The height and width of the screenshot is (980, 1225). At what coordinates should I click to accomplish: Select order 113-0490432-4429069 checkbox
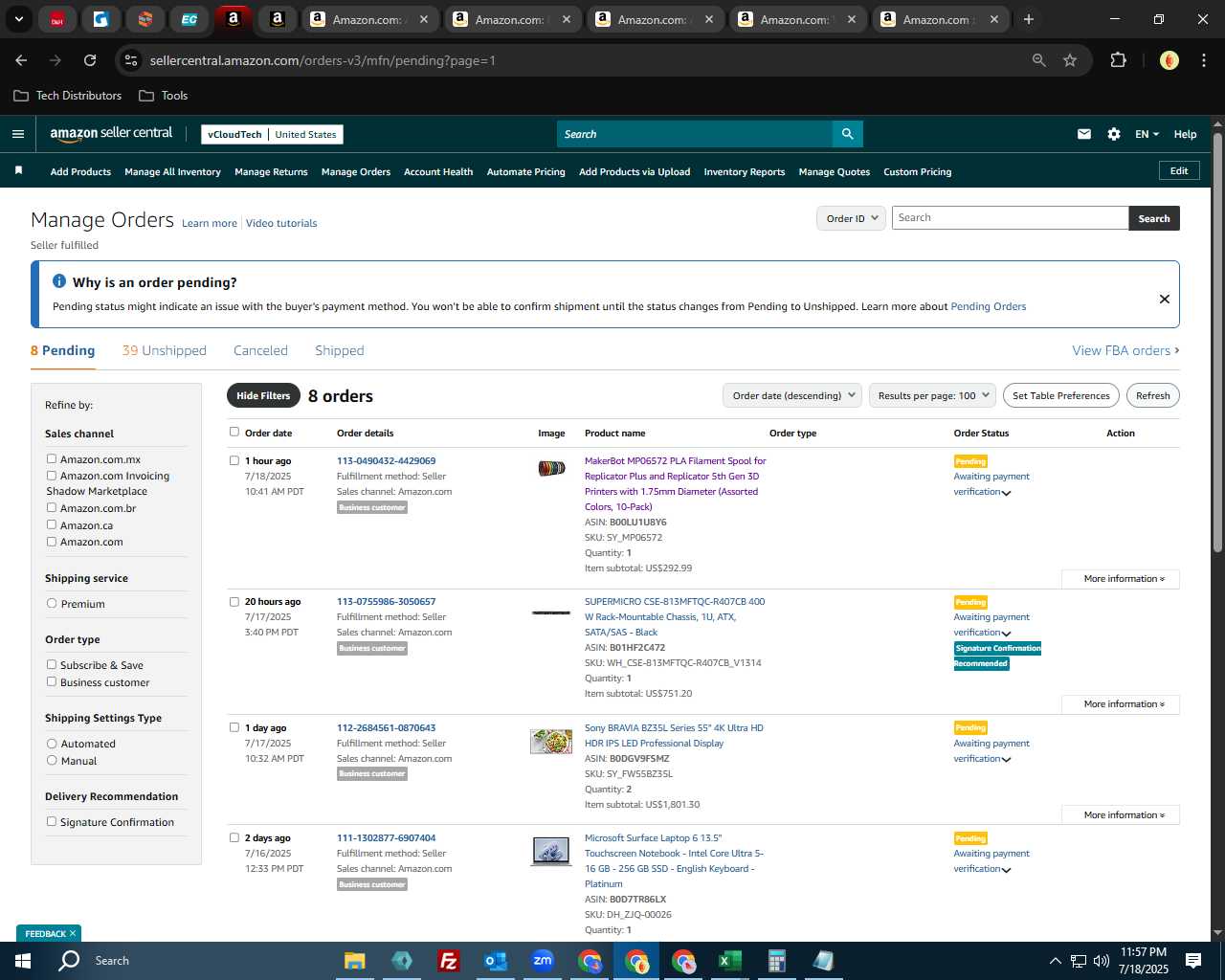tap(234, 460)
